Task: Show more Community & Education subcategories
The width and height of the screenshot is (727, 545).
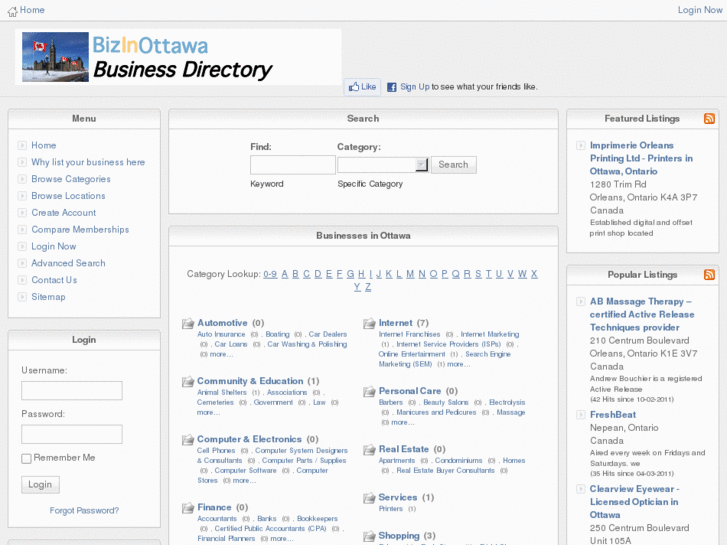Action: pyautogui.click(x=208, y=412)
